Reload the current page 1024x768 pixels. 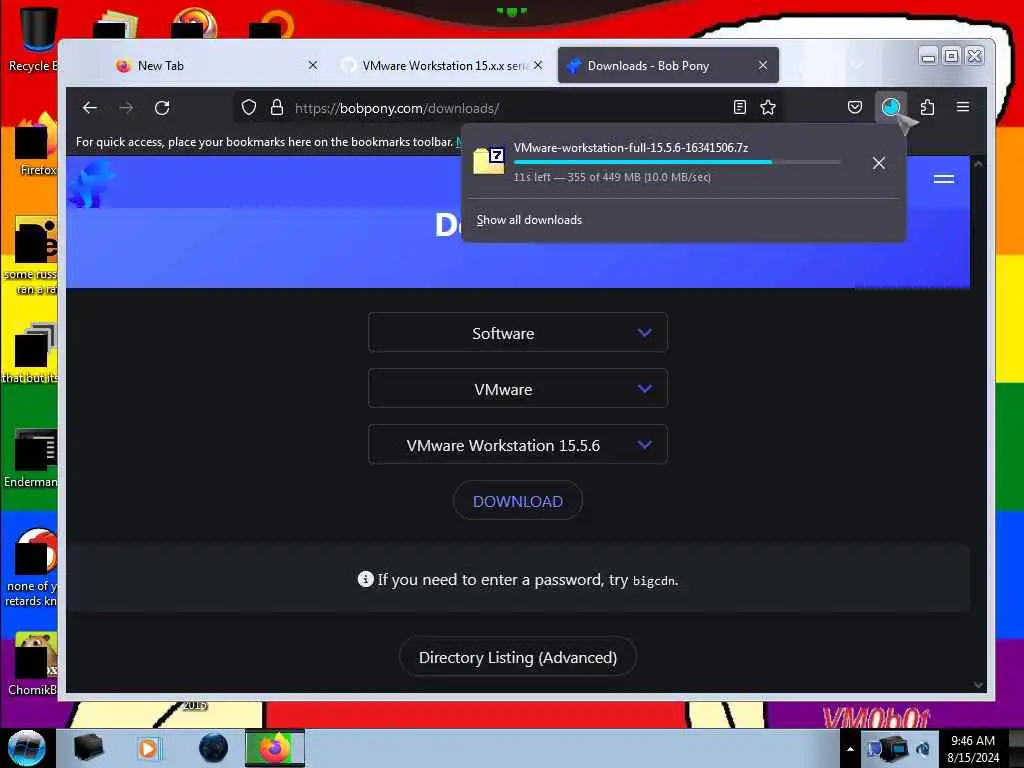pos(162,108)
